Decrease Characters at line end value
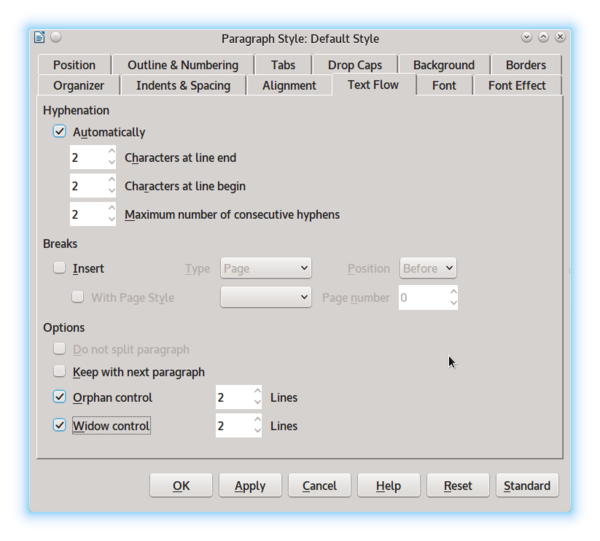The width and height of the screenshot is (600, 541). pos(112,163)
